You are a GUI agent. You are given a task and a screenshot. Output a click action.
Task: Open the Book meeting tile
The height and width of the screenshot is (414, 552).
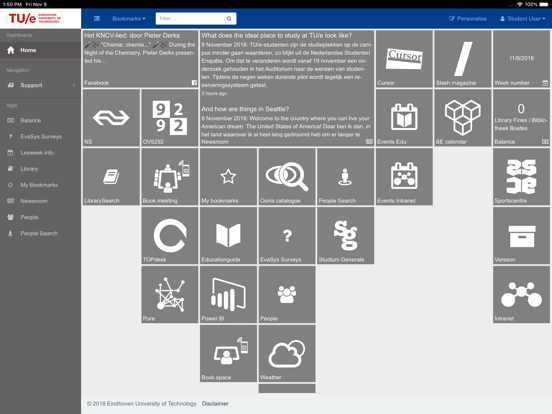[x=170, y=176]
